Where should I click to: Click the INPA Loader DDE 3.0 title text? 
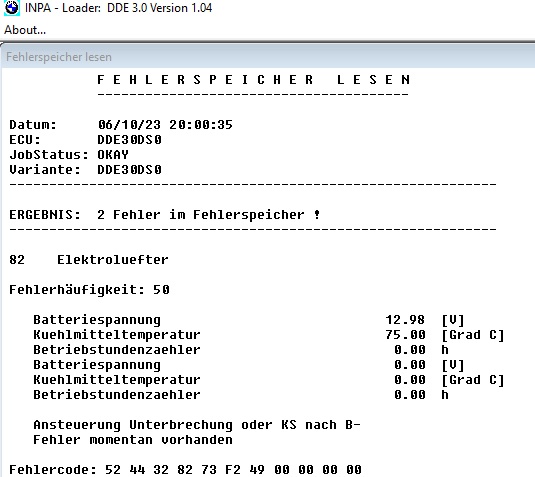pos(118,8)
